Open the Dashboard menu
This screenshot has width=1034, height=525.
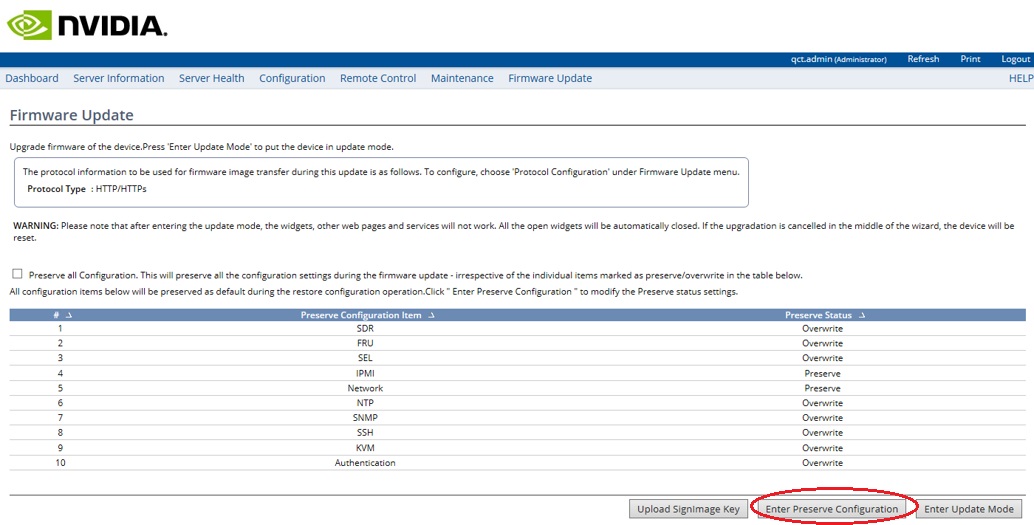click(32, 78)
